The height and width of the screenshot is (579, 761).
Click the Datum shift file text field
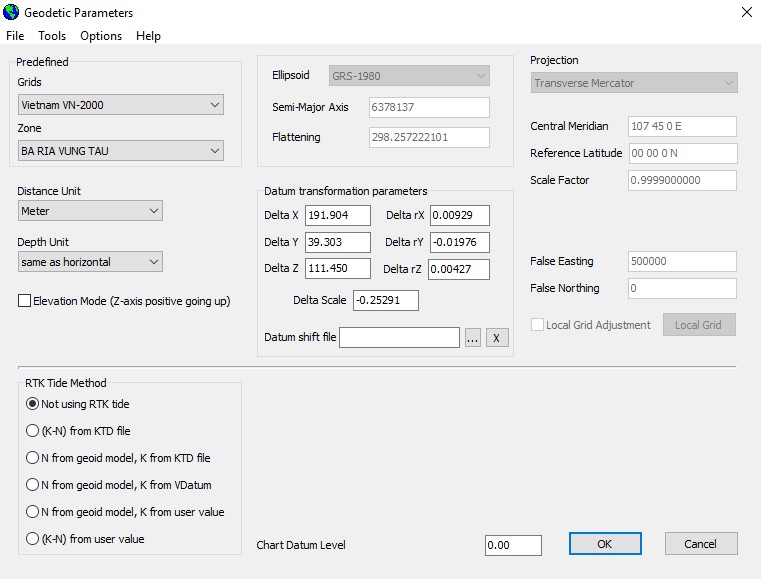[x=399, y=337]
